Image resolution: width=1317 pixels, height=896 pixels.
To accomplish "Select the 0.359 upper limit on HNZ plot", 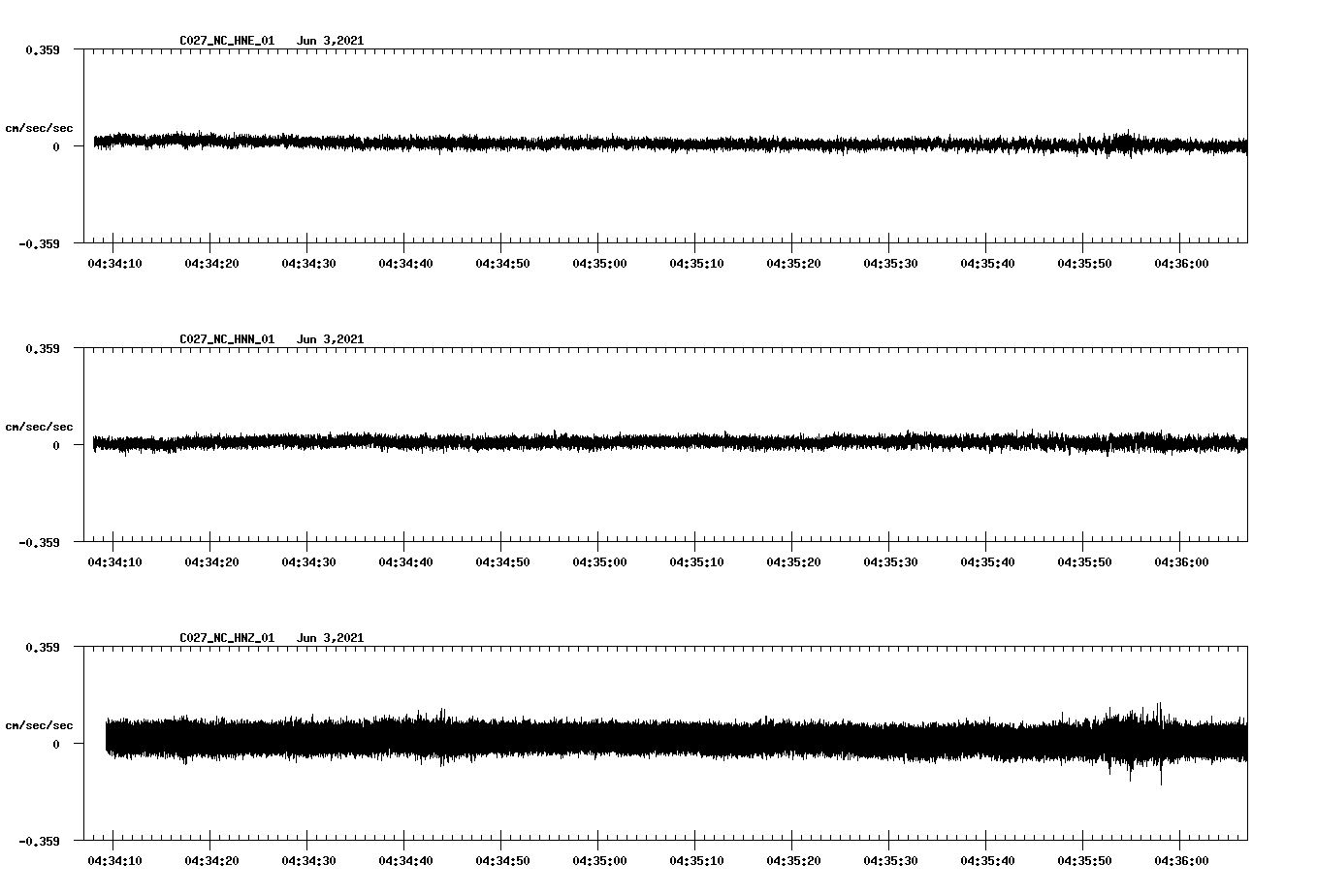I will pos(42,647).
